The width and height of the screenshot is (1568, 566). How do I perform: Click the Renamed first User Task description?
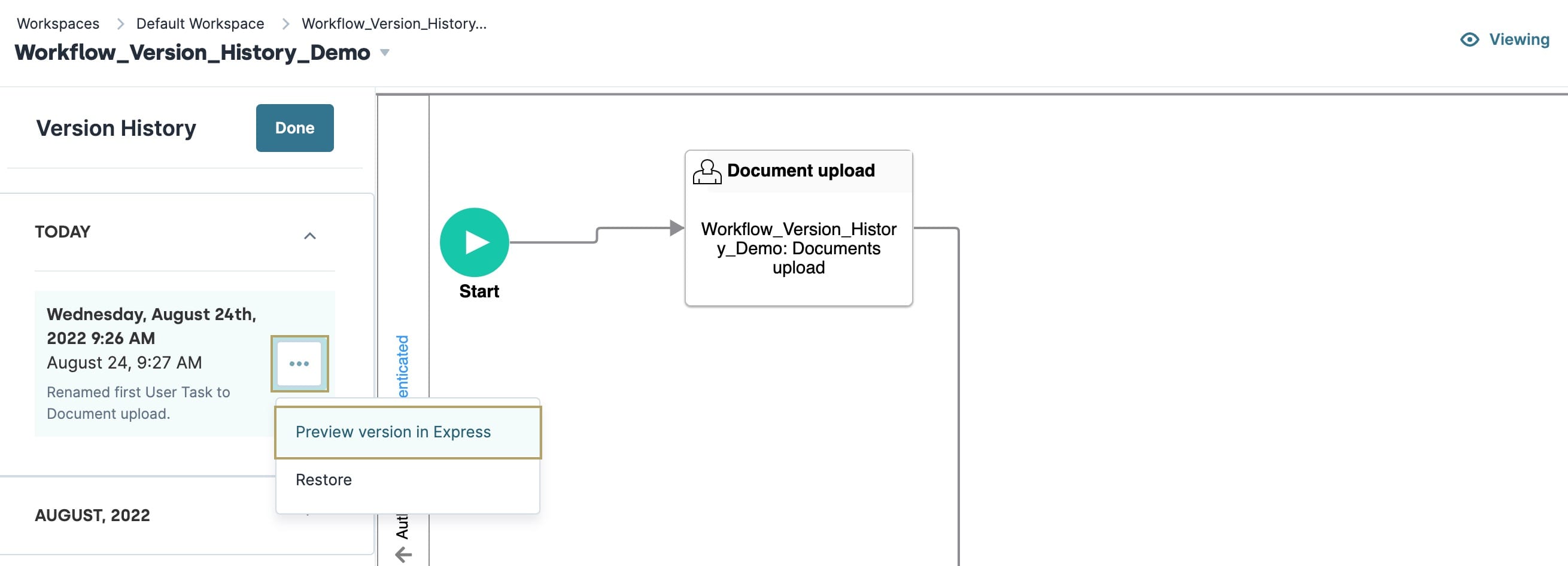139,403
